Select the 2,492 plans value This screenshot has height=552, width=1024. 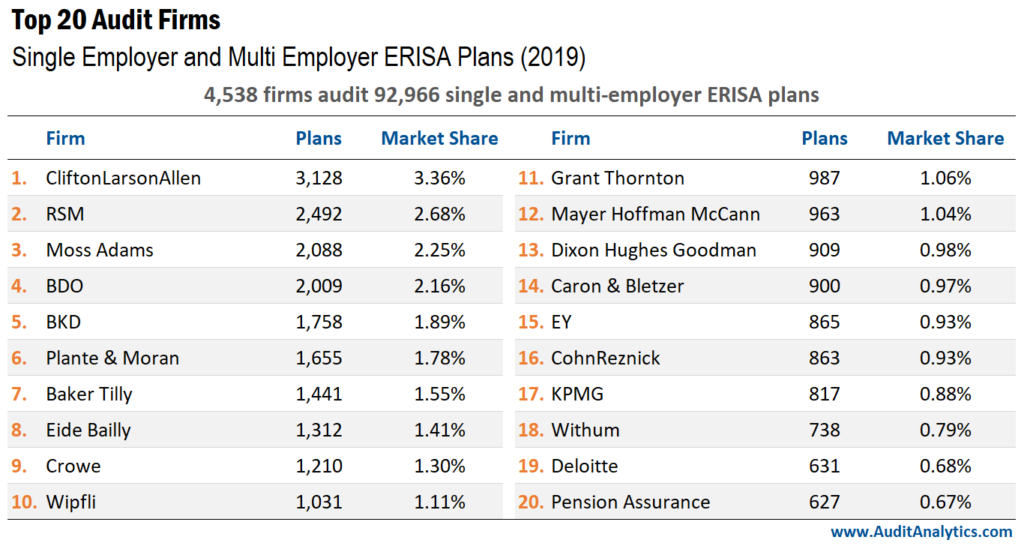(x=319, y=214)
